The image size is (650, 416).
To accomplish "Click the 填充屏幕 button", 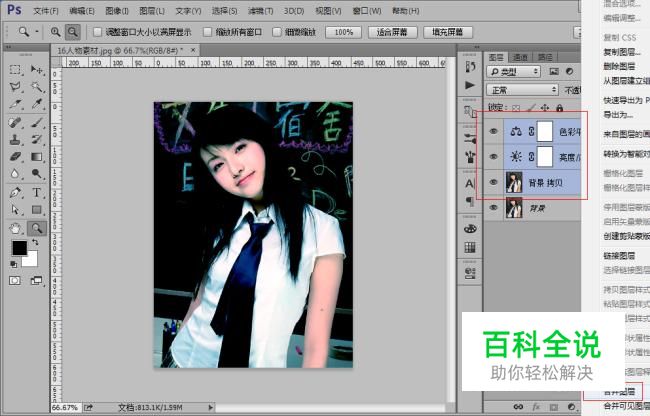I will [448, 32].
